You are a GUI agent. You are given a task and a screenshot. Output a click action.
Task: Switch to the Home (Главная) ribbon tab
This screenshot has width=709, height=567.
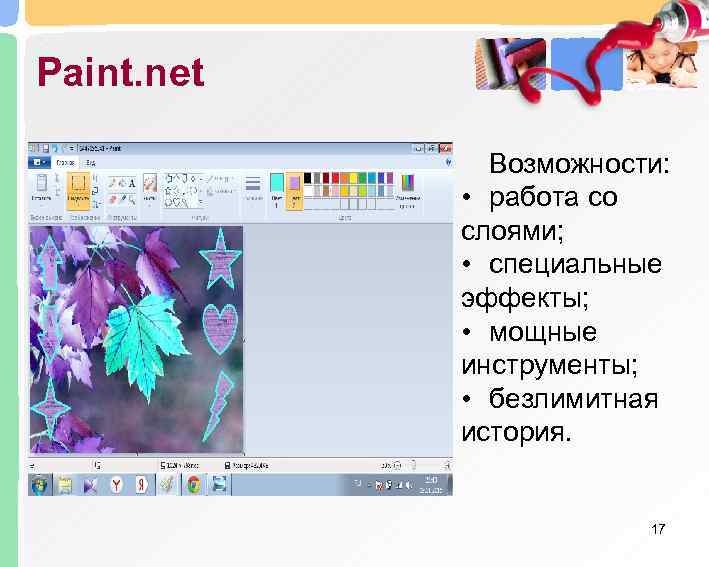point(65,162)
